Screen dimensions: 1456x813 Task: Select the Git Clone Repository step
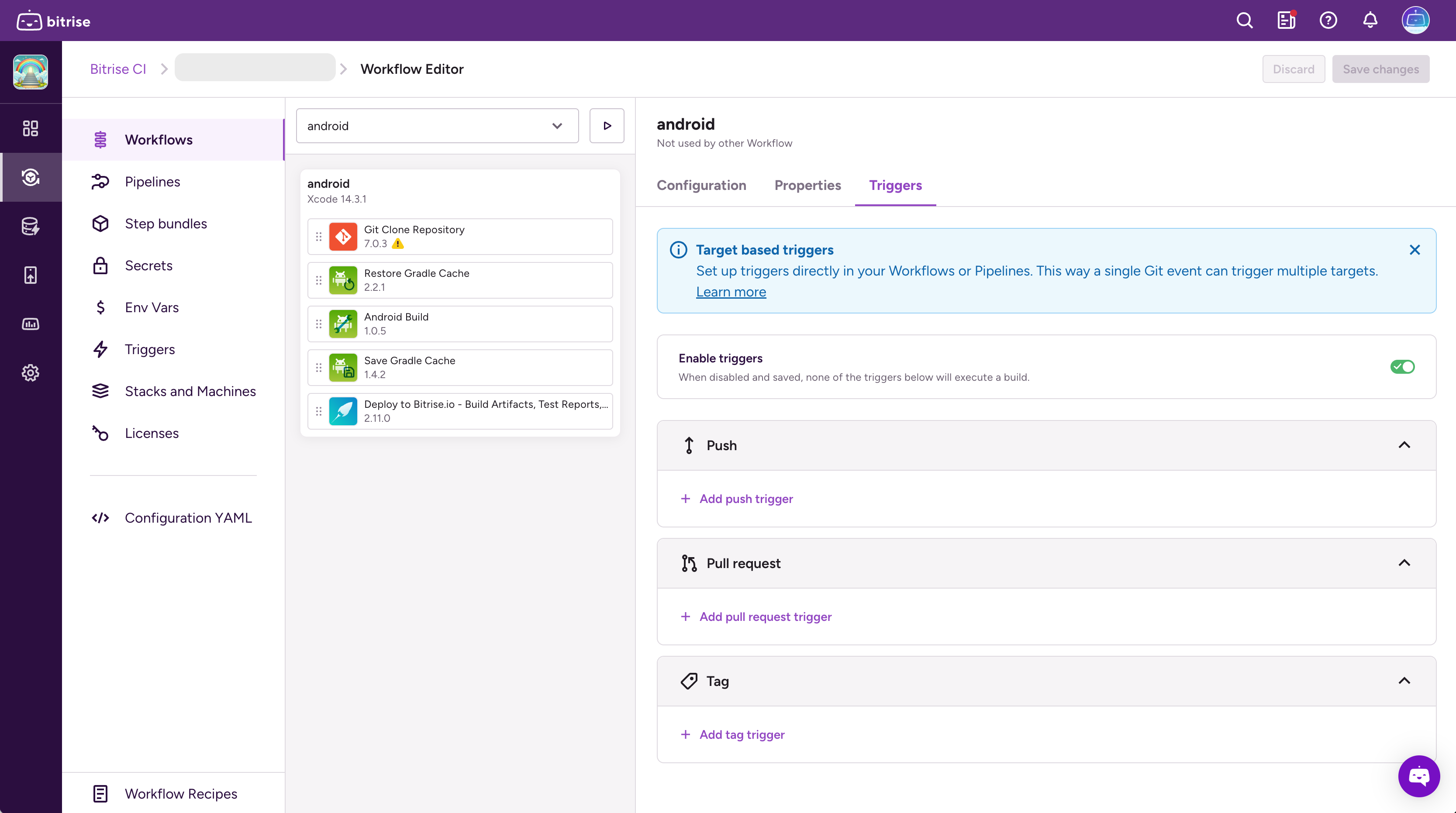(460, 236)
